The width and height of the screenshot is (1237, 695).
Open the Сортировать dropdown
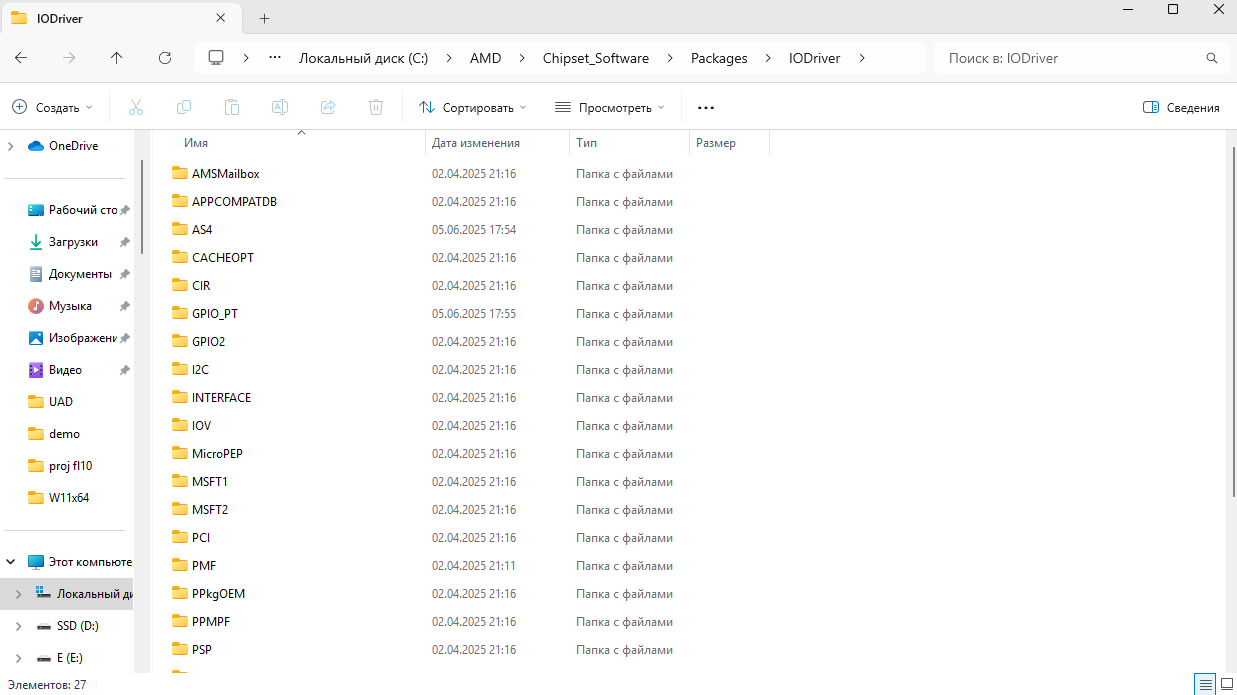click(473, 107)
